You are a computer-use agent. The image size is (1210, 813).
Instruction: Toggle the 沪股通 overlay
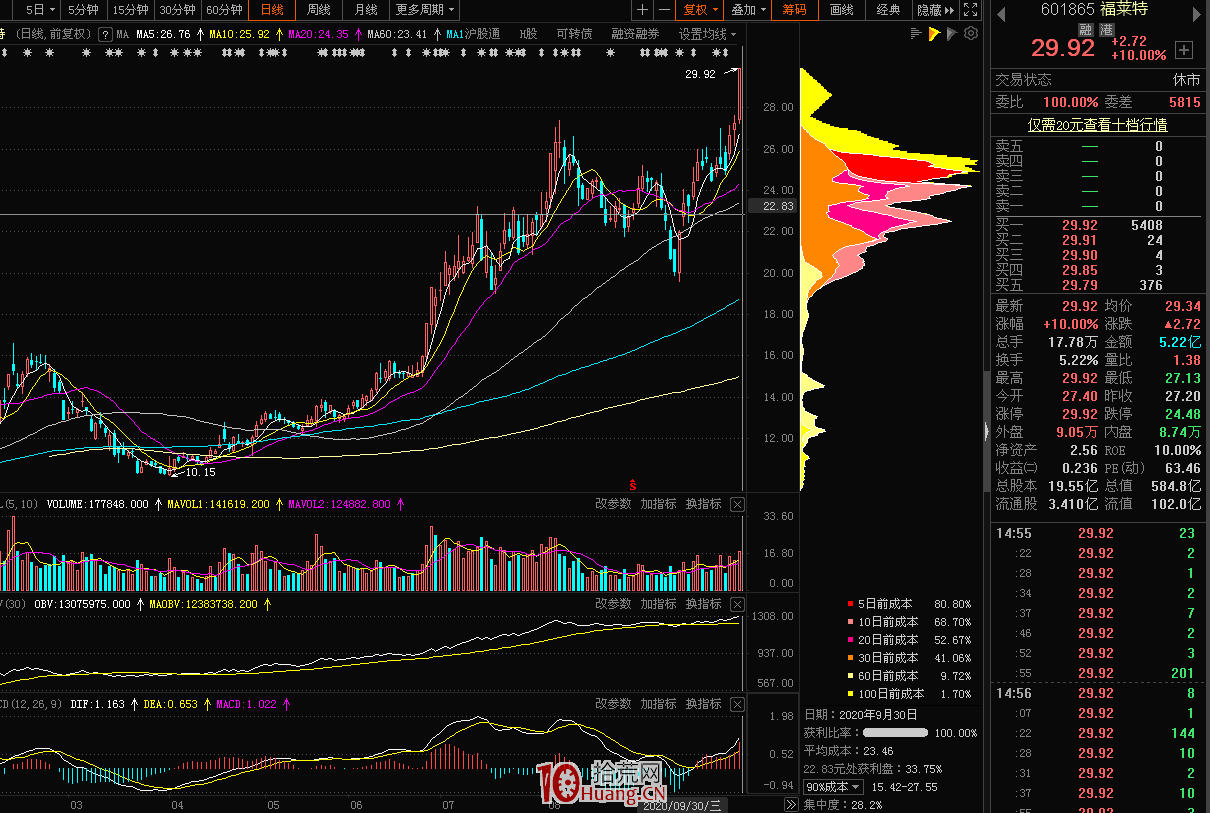pos(482,34)
